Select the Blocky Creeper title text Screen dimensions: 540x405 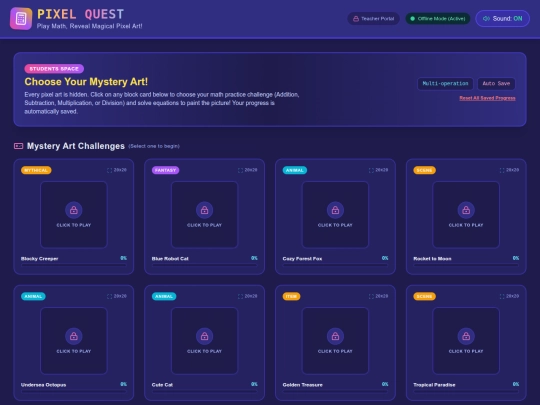coord(40,259)
